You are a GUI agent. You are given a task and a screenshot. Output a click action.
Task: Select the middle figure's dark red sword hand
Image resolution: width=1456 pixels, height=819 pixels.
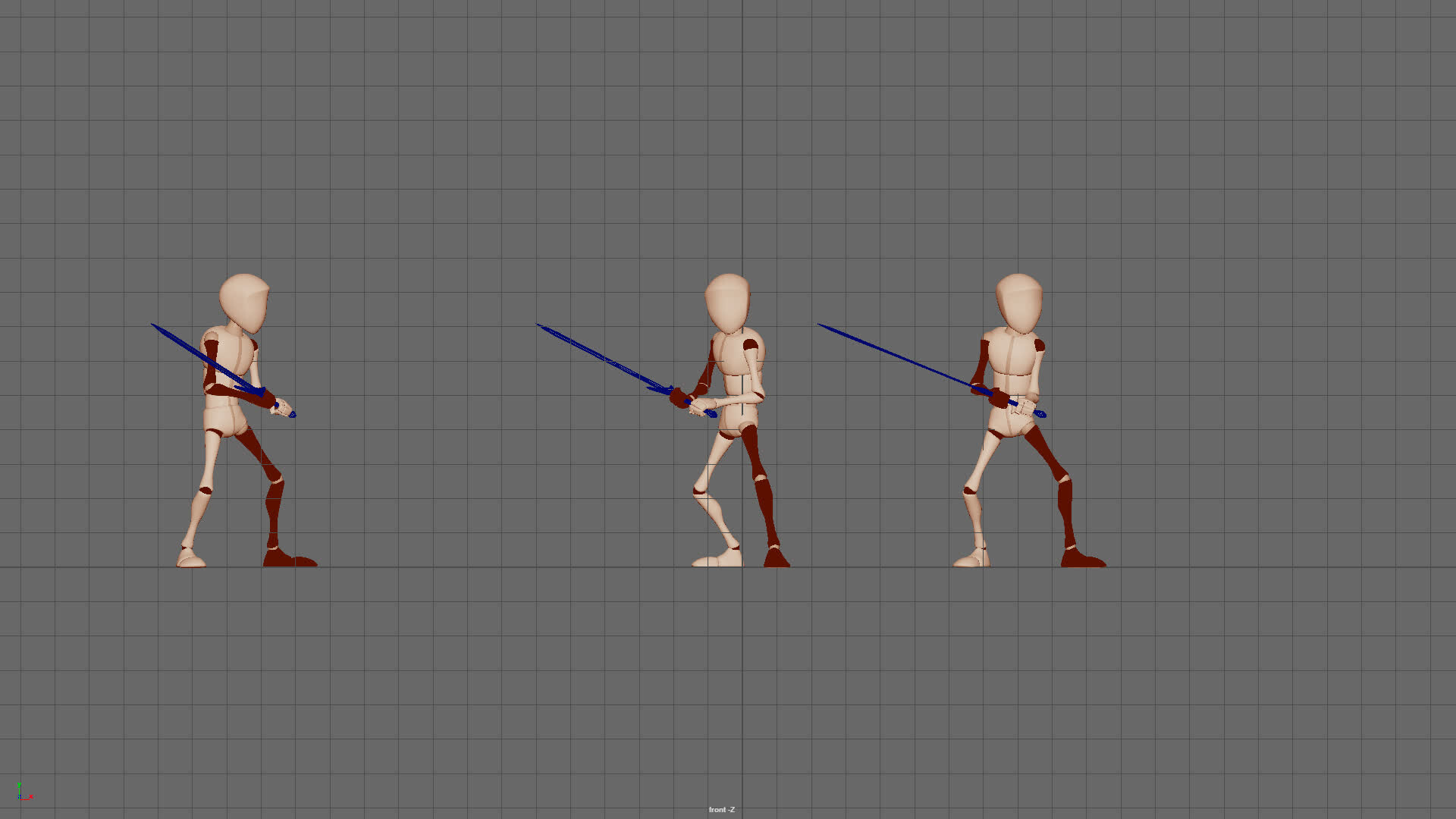click(x=679, y=399)
